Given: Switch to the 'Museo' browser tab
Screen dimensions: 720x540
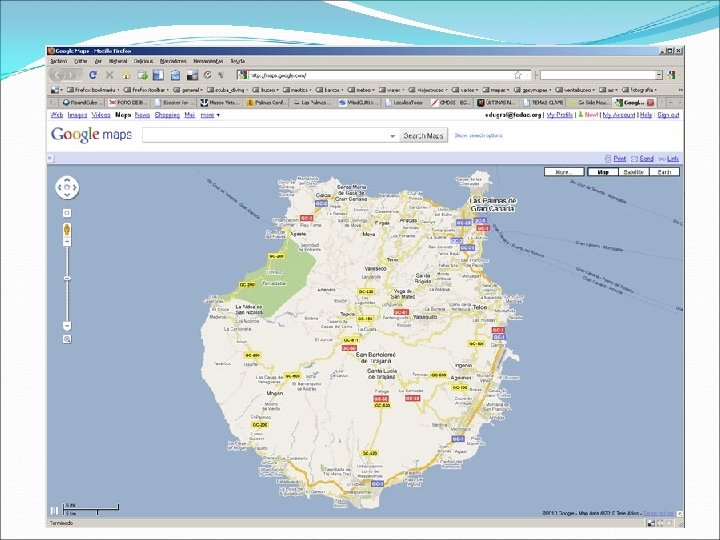Looking at the screenshot, I should (219, 102).
